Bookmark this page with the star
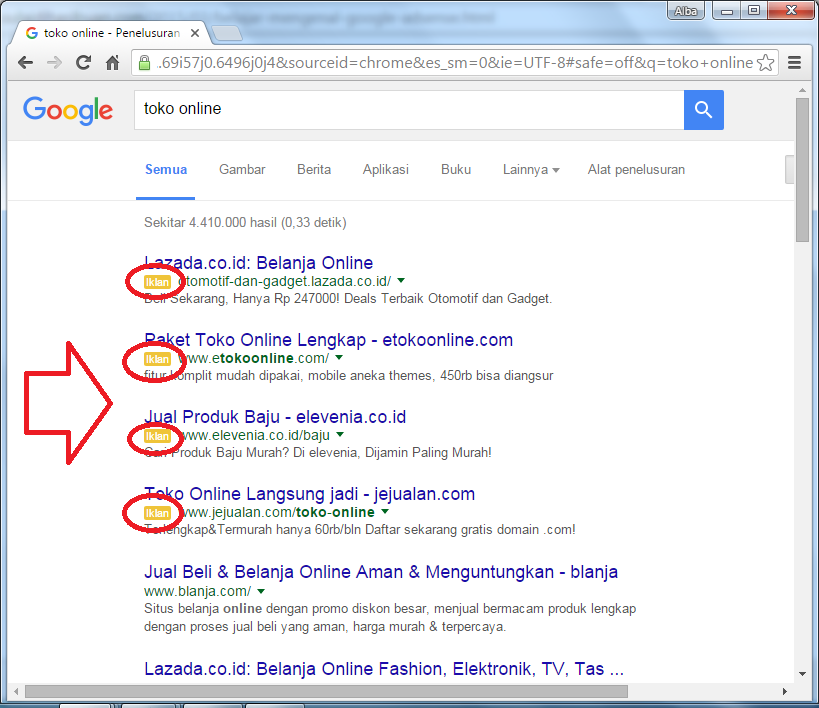 [x=766, y=62]
